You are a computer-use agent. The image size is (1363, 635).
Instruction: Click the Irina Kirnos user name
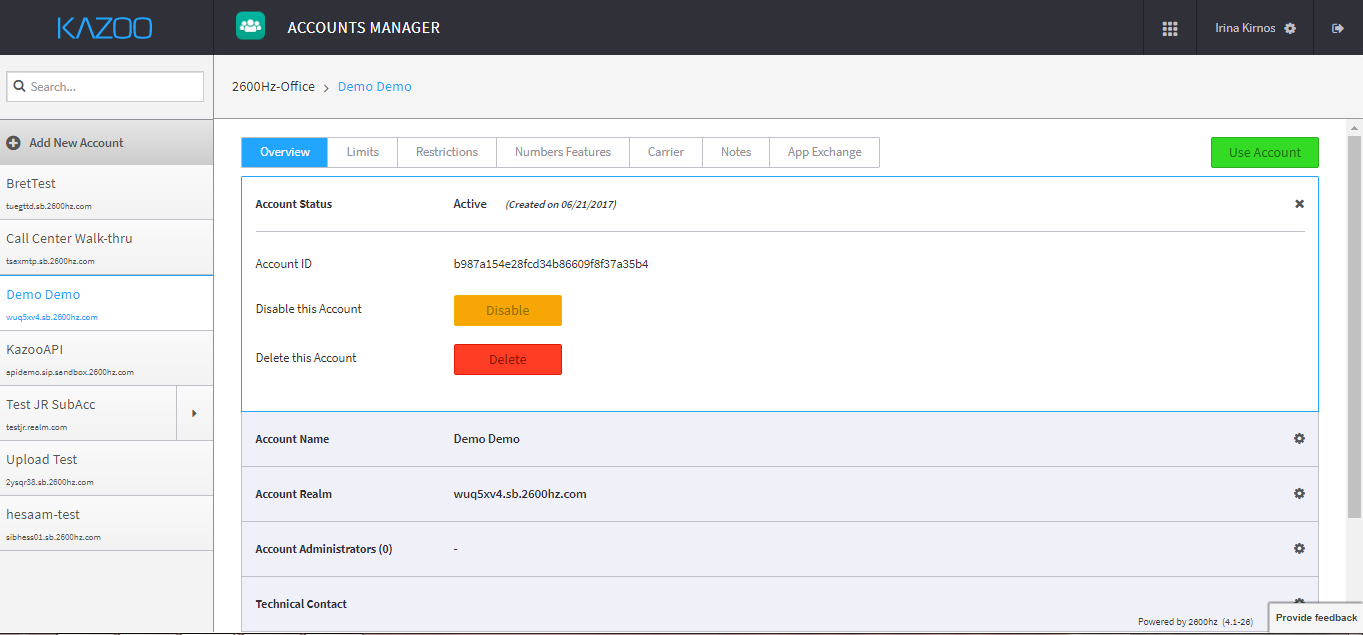click(x=1245, y=28)
